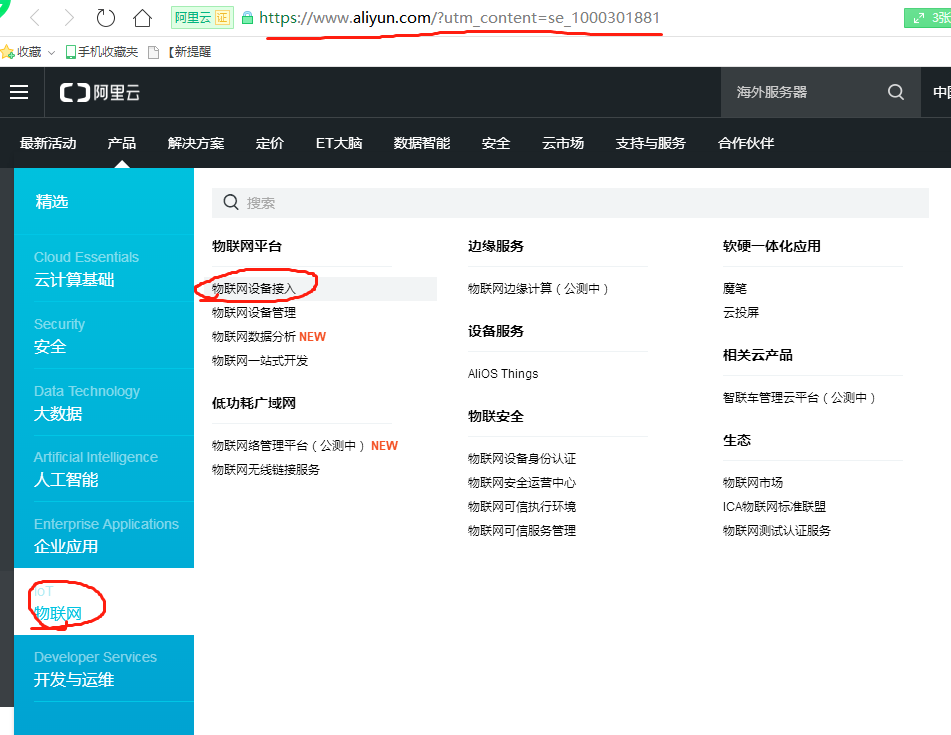The image size is (951, 735).
Task: Open the 魔笔 link
Action: 734,289
